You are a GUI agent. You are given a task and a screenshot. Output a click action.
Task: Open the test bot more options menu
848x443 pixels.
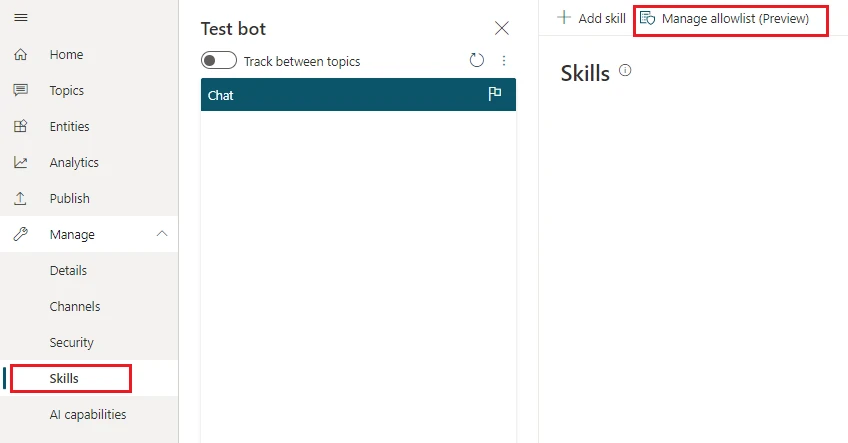click(x=504, y=61)
